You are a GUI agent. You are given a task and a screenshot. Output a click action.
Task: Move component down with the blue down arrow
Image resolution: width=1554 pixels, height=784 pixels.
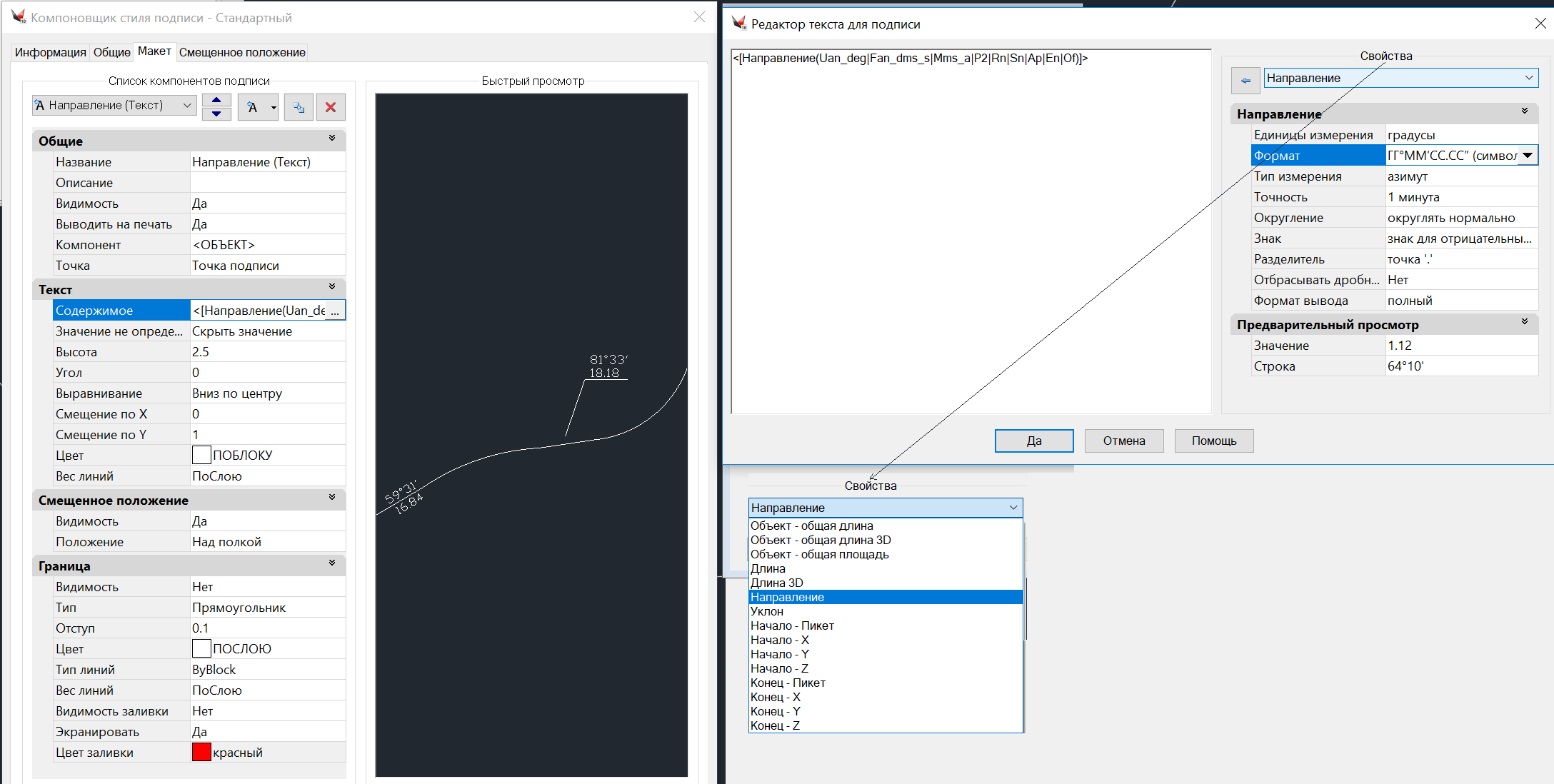tap(216, 114)
